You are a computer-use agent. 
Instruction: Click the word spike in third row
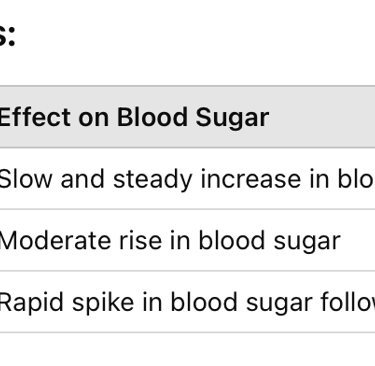[x=103, y=303]
